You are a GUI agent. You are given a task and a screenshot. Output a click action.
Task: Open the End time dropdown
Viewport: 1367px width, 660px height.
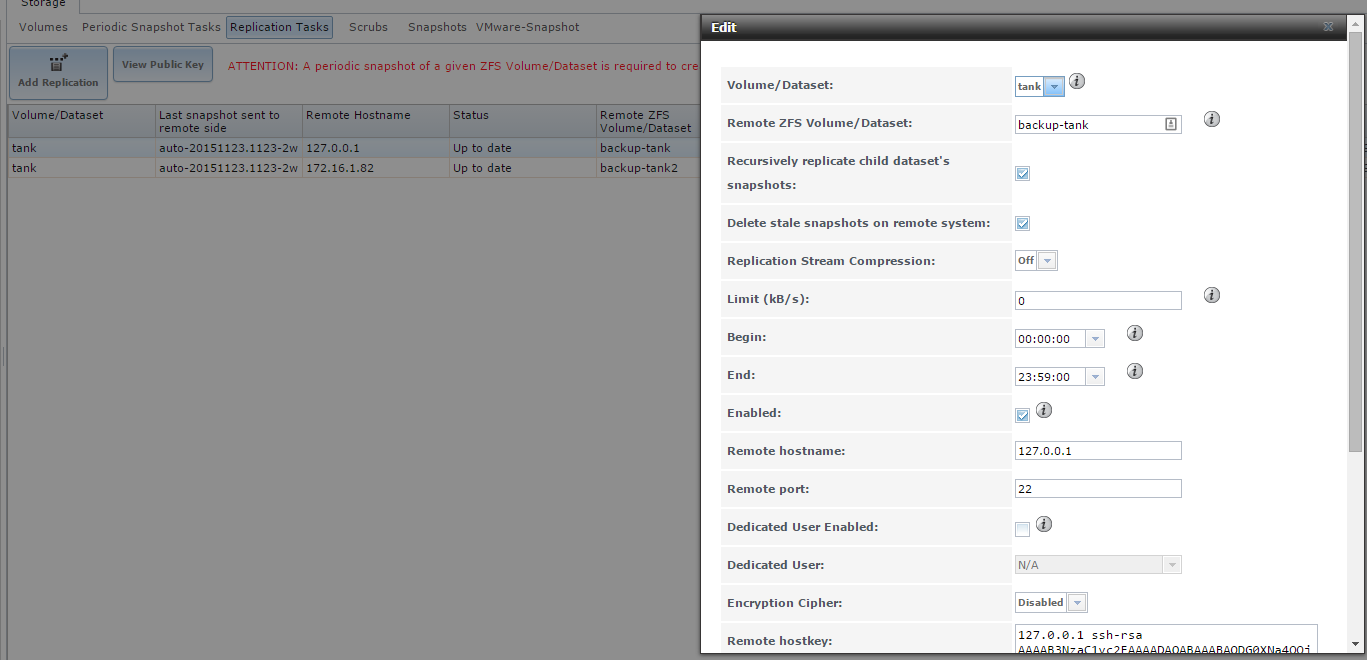1095,377
